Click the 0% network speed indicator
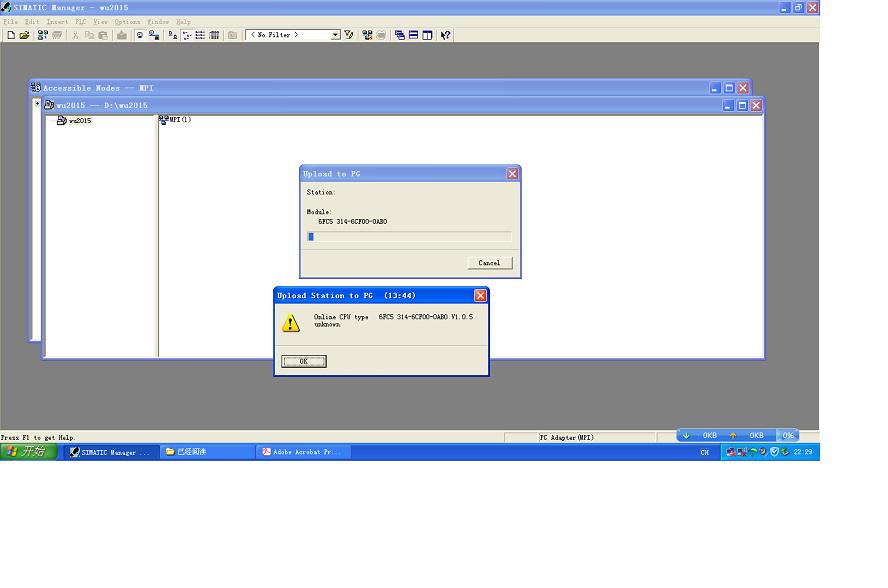Image resolution: width=888 pixels, height=588 pixels. 788,436
